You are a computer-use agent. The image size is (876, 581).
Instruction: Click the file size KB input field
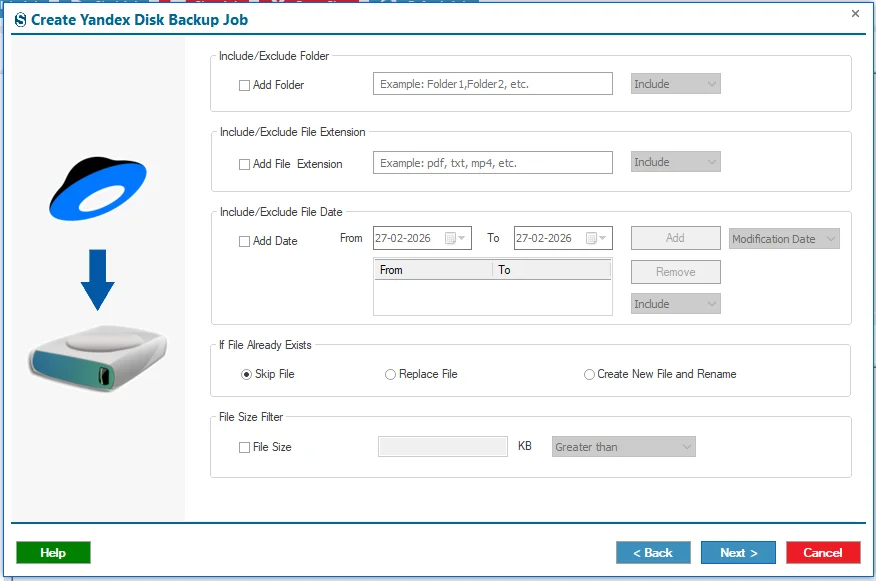pyautogui.click(x=443, y=447)
